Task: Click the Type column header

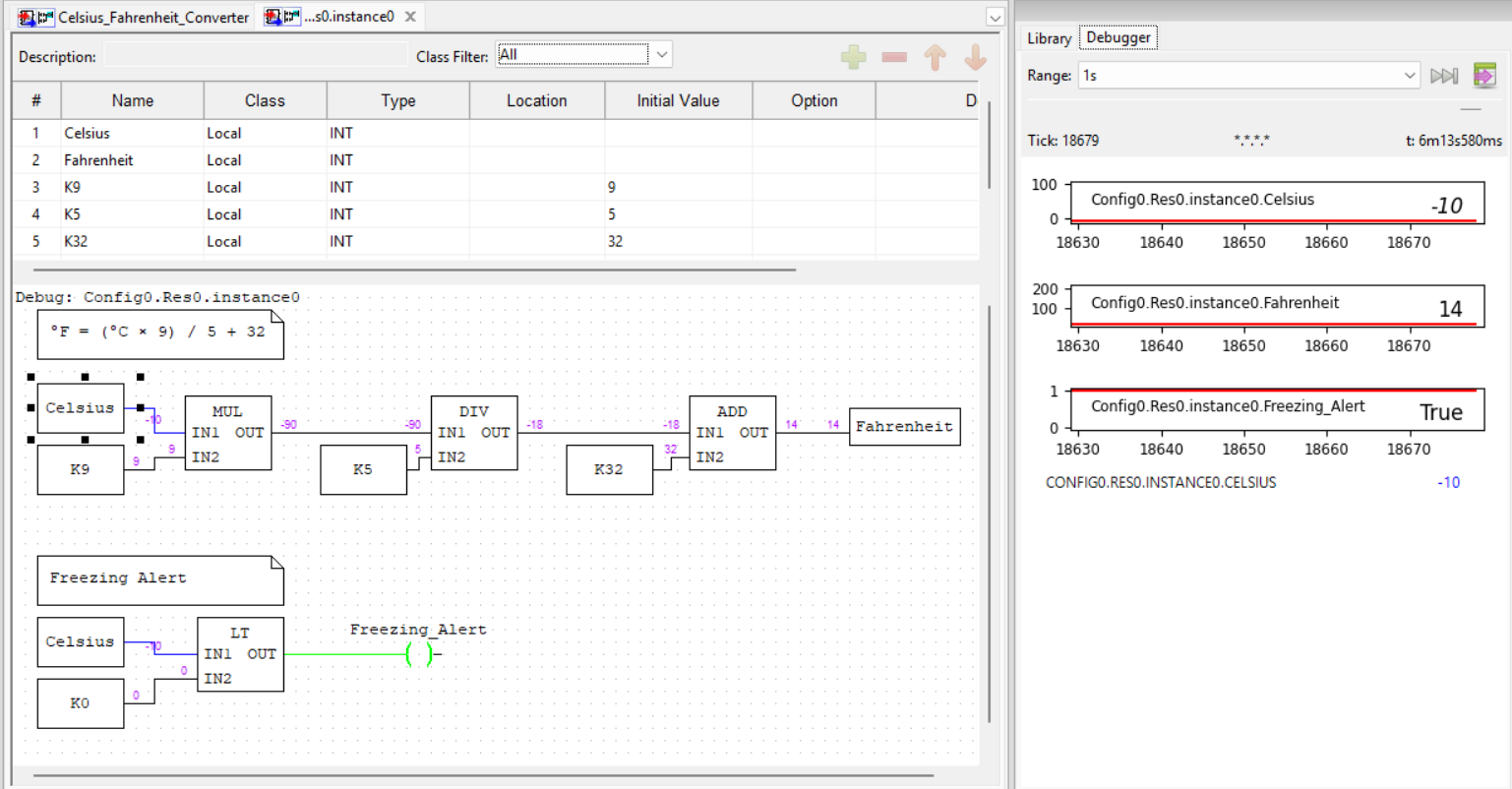Action: (x=398, y=100)
